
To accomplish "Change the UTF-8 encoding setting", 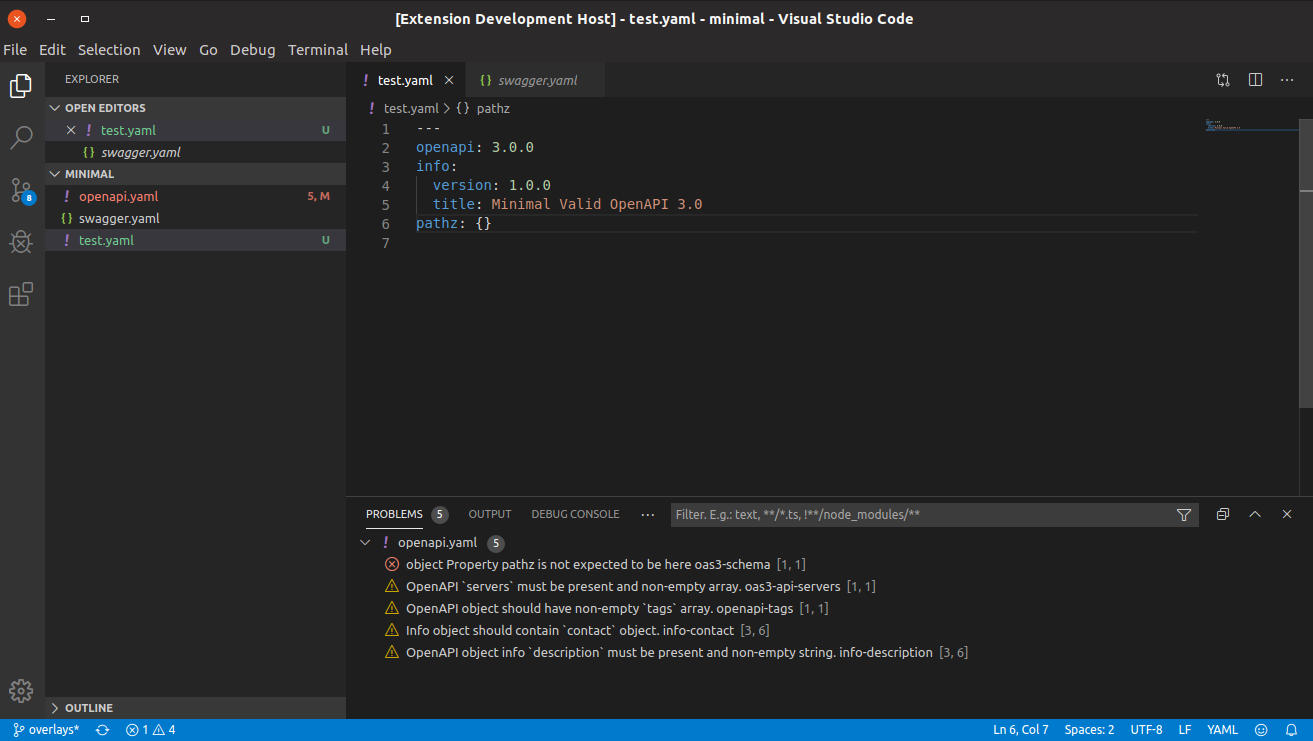I will [x=1146, y=730].
